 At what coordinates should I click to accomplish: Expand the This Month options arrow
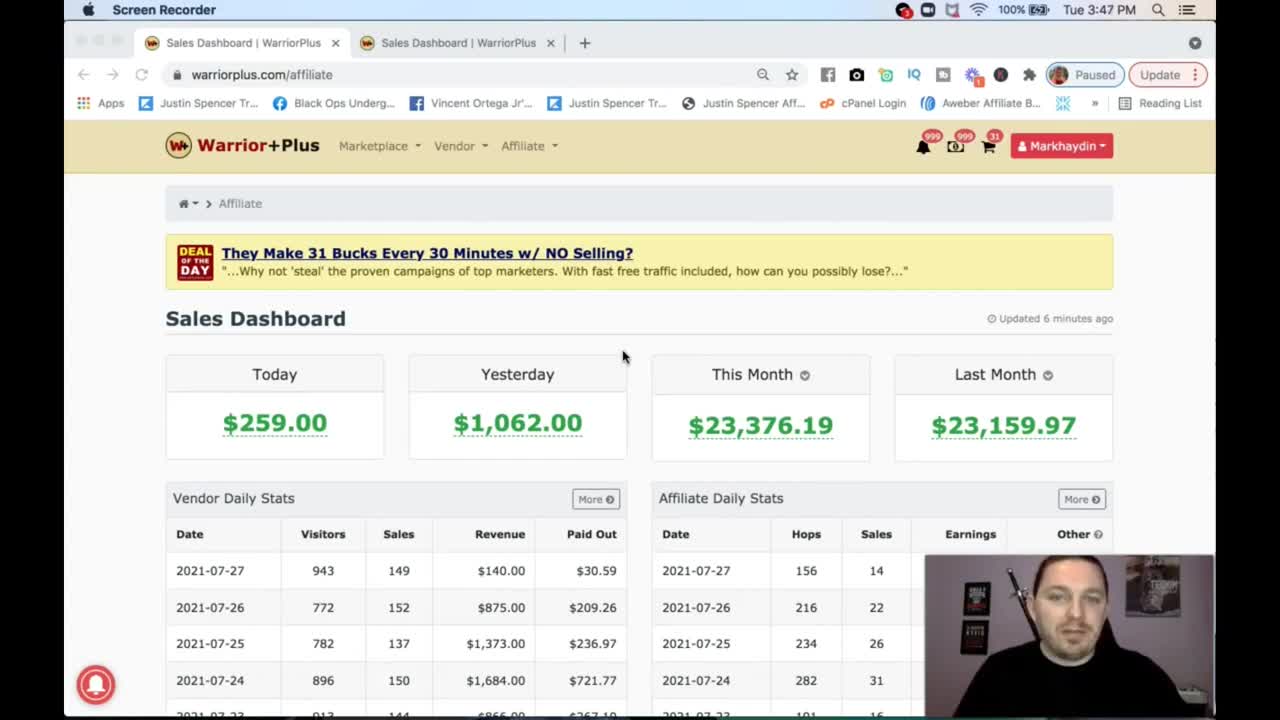805,375
